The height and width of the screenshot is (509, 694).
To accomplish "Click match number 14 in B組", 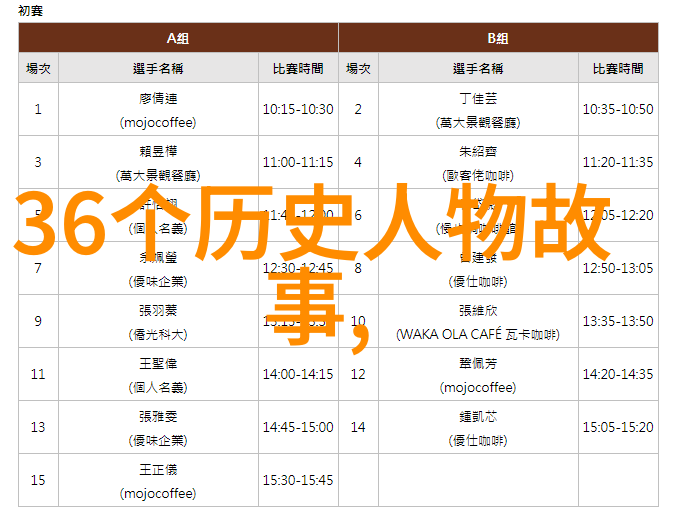I will tap(358, 427).
